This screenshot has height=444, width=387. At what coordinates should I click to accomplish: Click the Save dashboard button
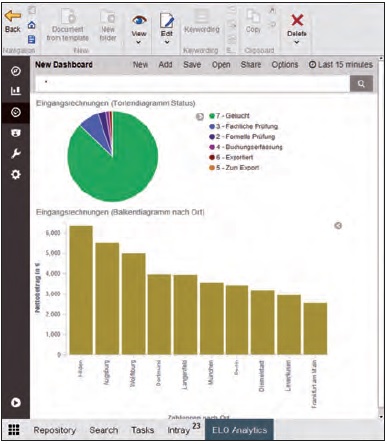click(192, 65)
